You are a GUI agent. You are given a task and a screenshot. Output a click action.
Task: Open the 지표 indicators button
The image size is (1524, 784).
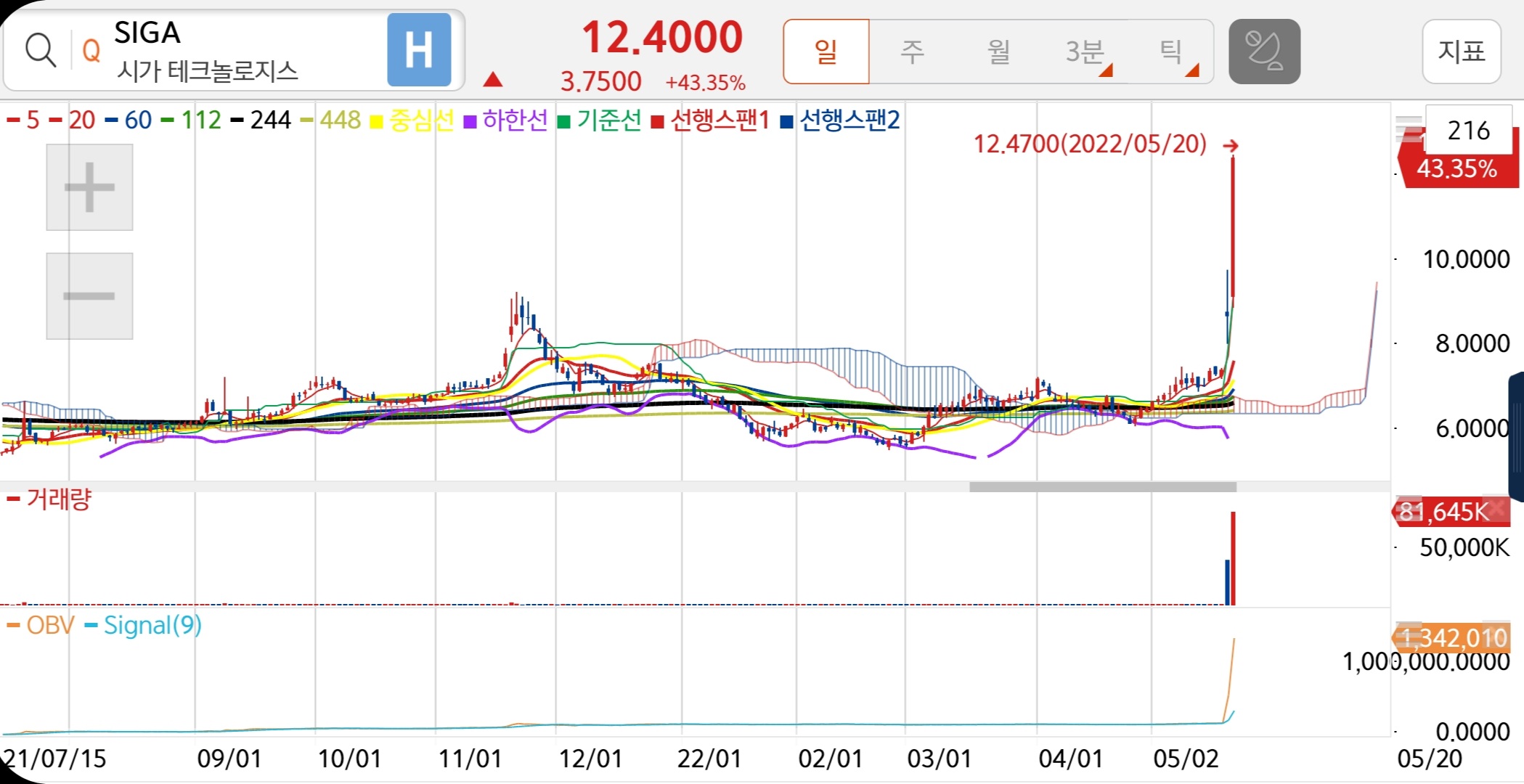[x=1461, y=52]
